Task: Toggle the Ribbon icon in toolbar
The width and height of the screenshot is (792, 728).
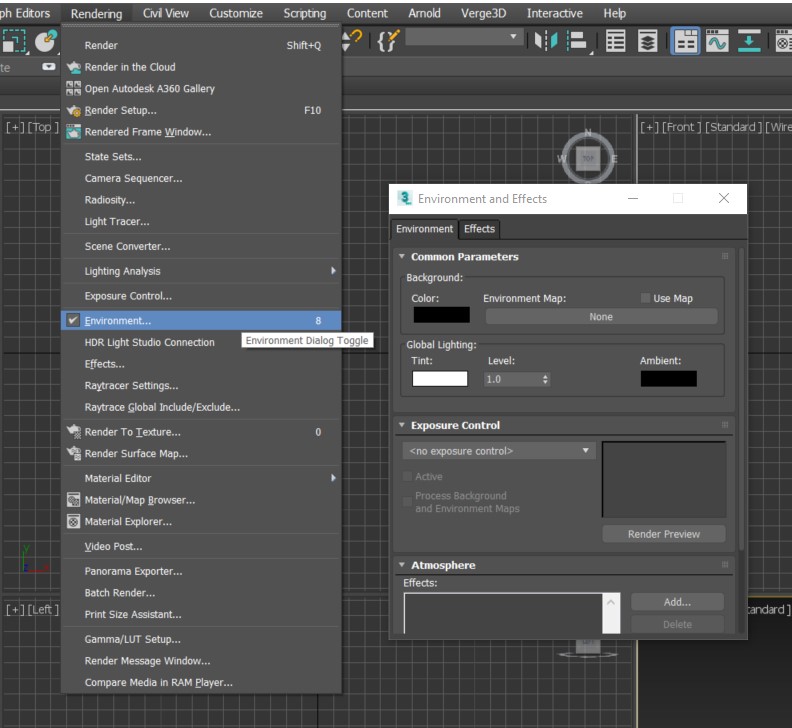Action: [685, 40]
